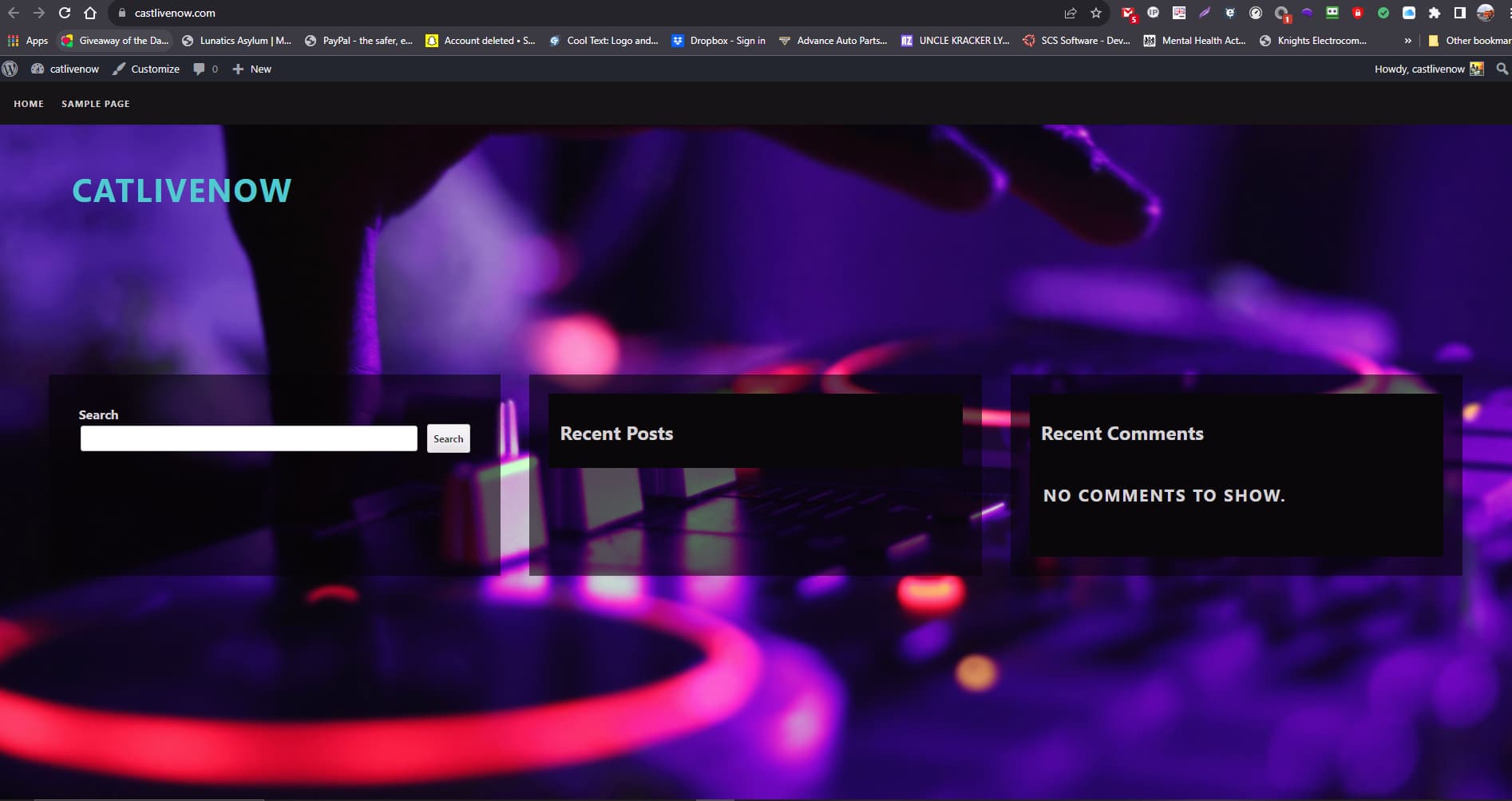Open the purple feather extension icon
The height and width of the screenshot is (801, 1512).
click(x=1205, y=13)
